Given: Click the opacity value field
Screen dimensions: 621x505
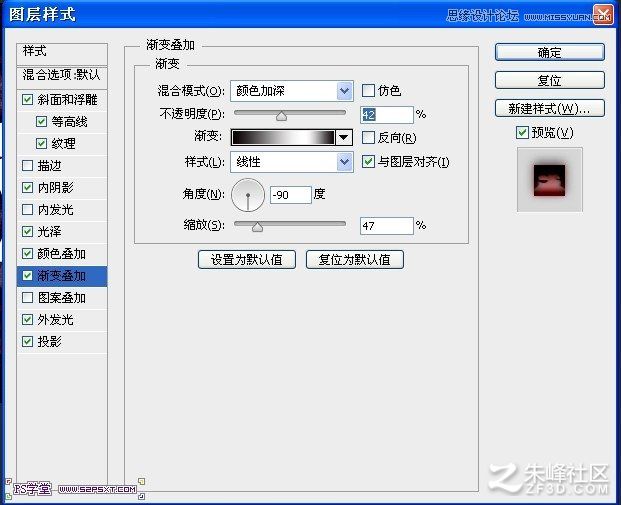Looking at the screenshot, I should click(387, 115).
